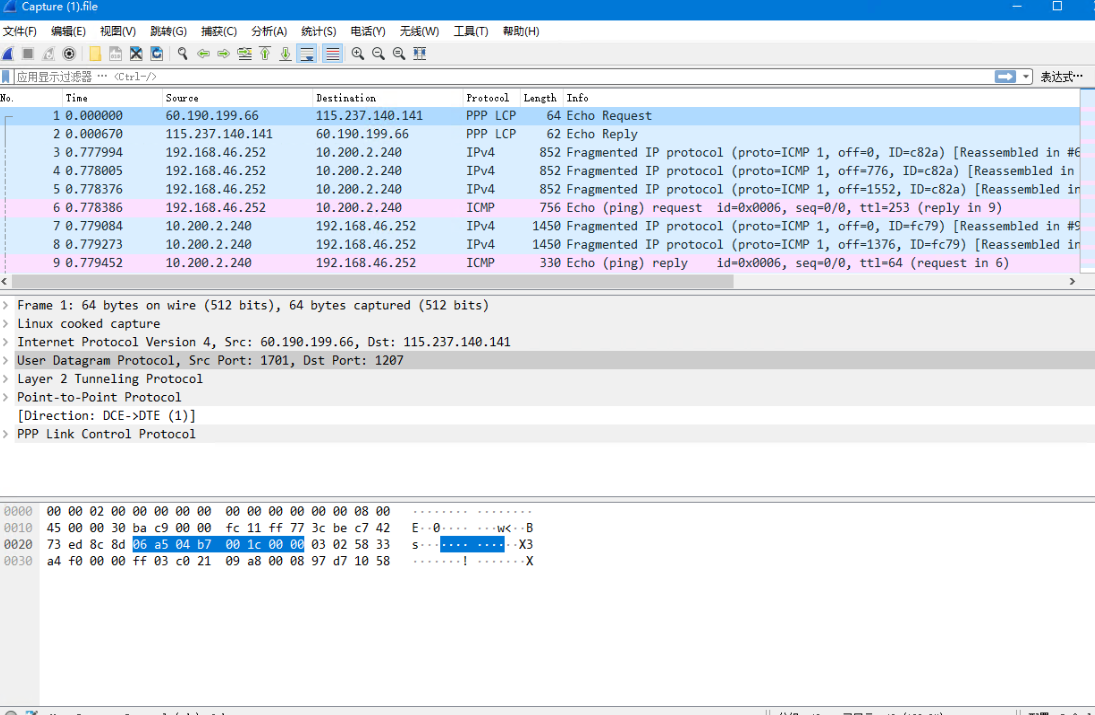Toggle auto-scroll during live capture

click(x=307, y=54)
